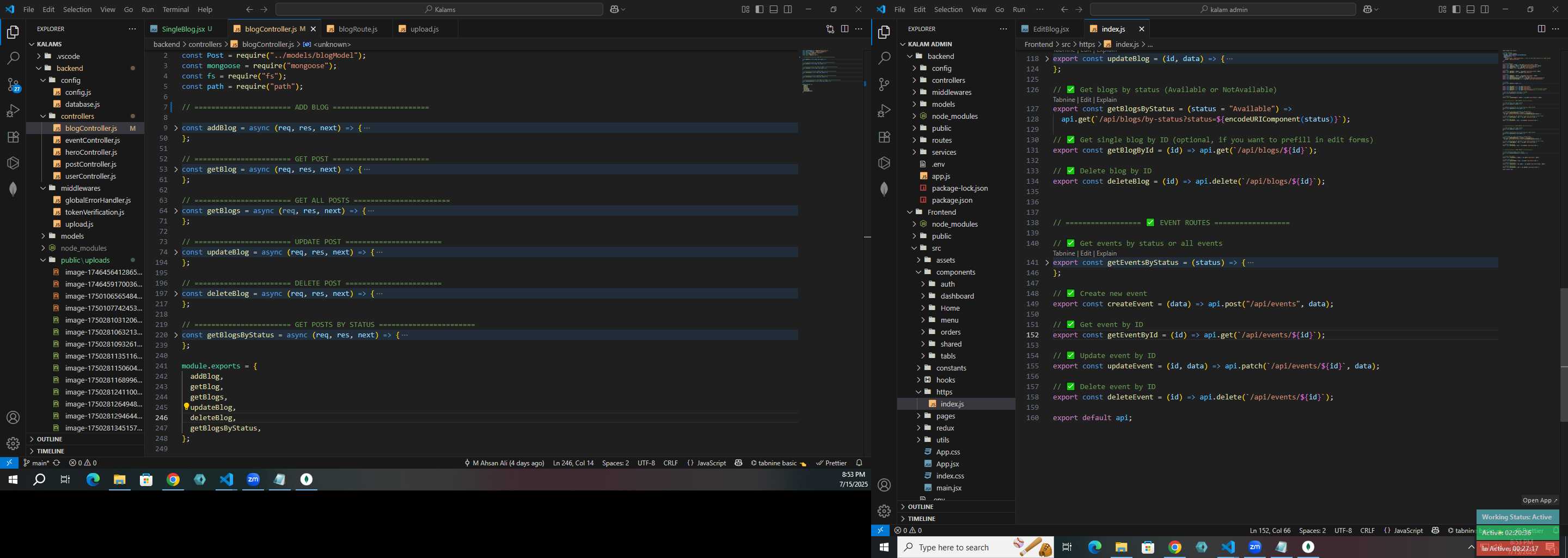Split editor in kalam admin window
This screenshot has width=1568, height=558.
(x=1541, y=29)
